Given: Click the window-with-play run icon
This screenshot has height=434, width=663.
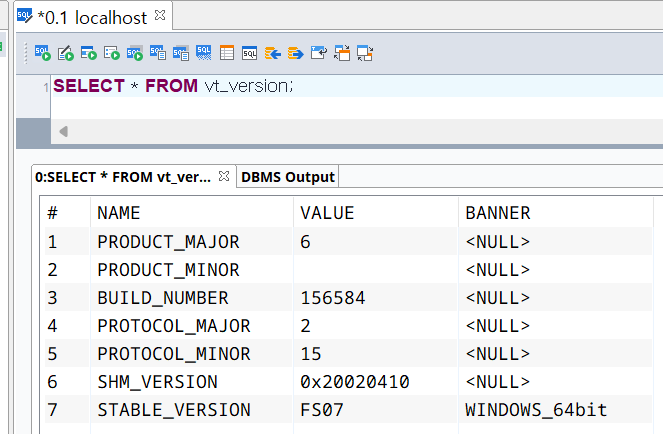Looking at the screenshot, I should 89,53.
